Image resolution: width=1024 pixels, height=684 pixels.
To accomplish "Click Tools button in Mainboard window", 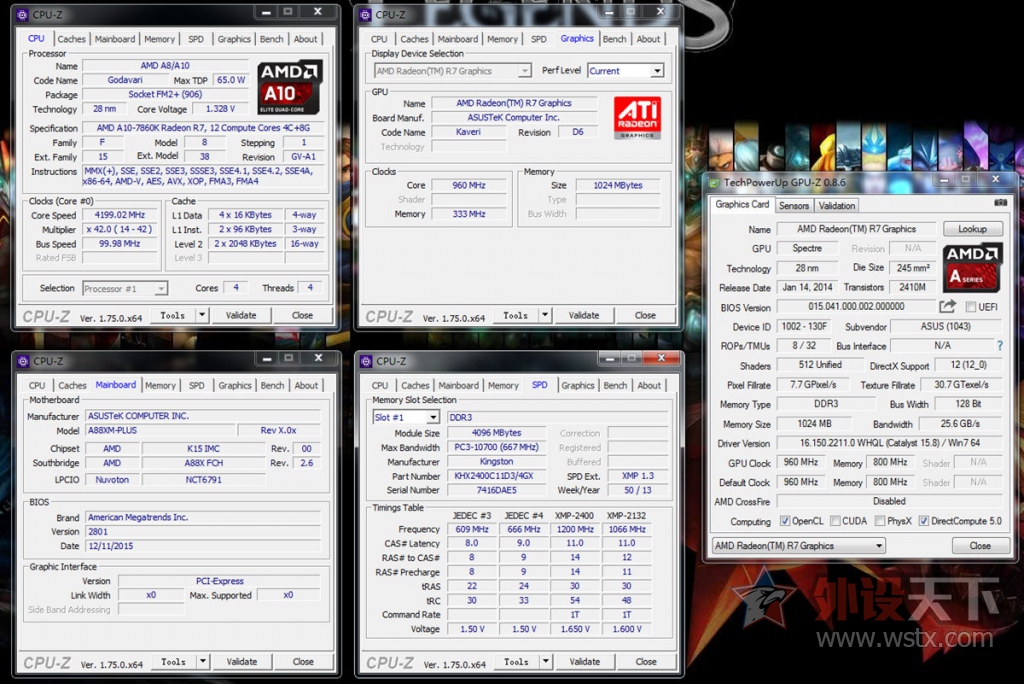I will click(x=173, y=661).
